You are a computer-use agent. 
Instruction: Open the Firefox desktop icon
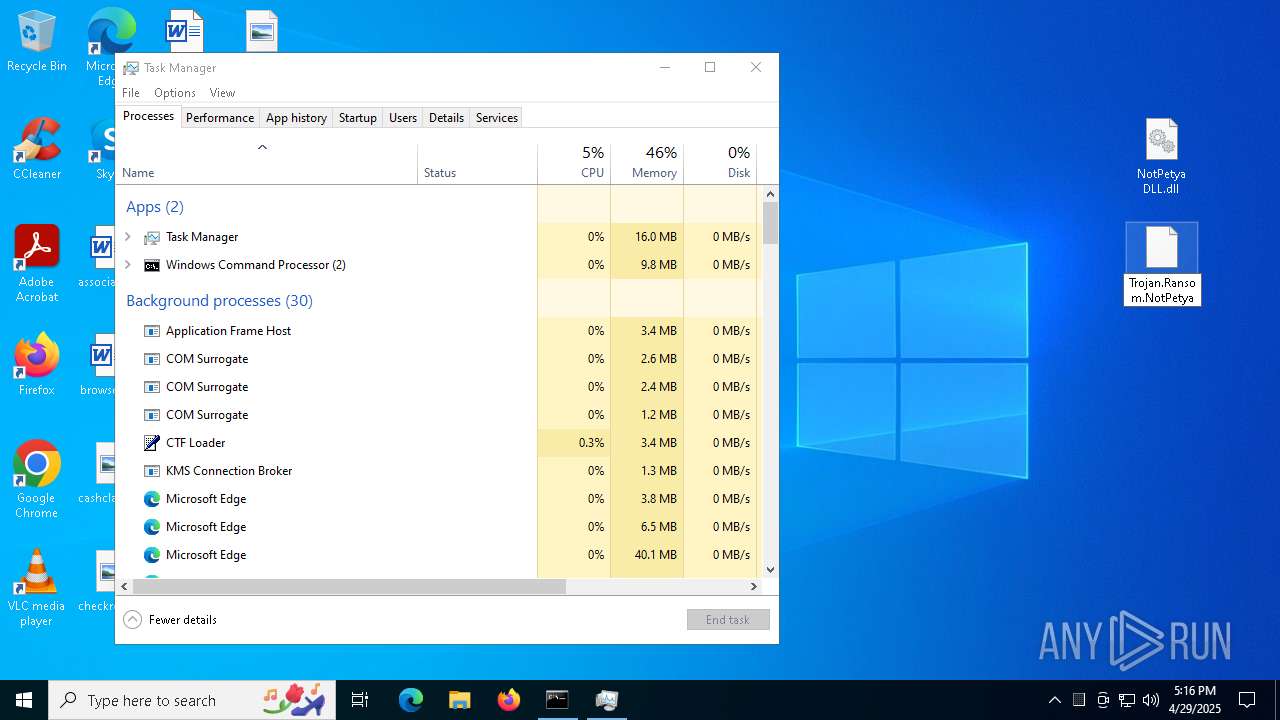37,365
